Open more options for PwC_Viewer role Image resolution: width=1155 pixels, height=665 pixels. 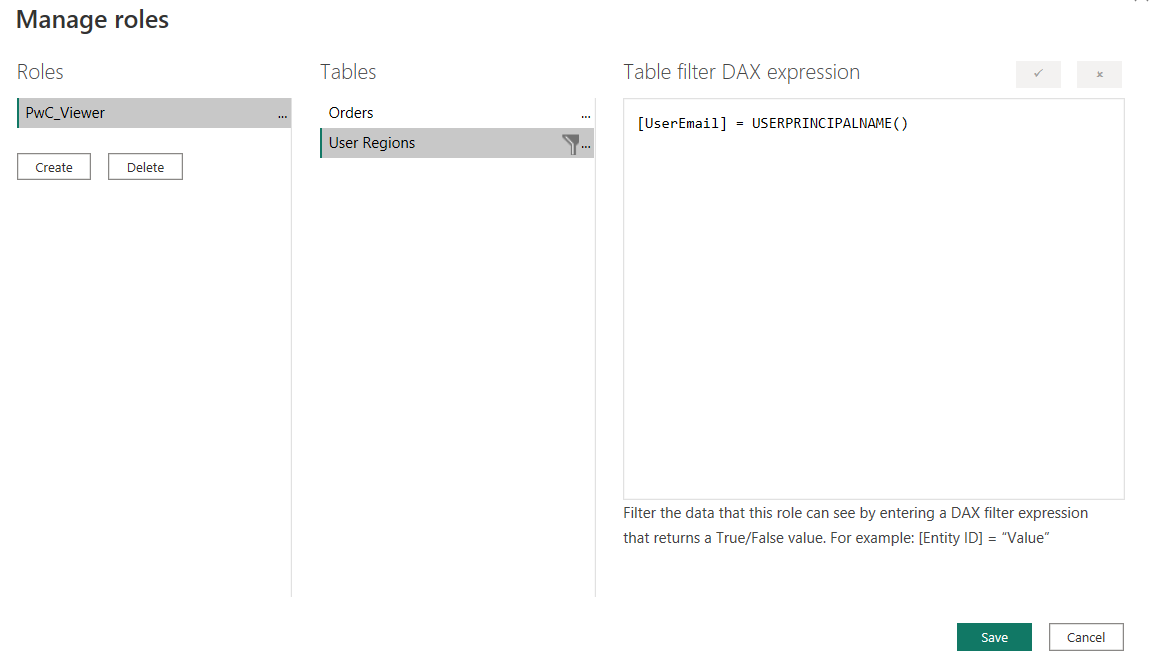pos(283,115)
